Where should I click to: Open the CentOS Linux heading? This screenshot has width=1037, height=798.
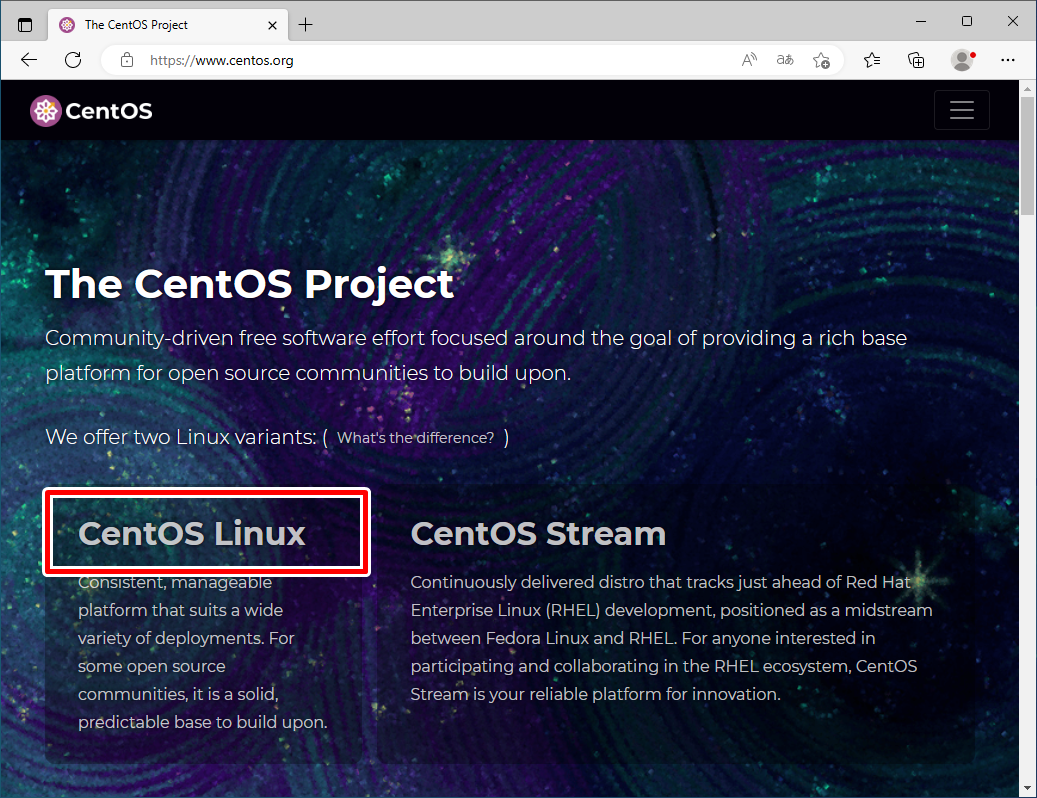point(192,534)
